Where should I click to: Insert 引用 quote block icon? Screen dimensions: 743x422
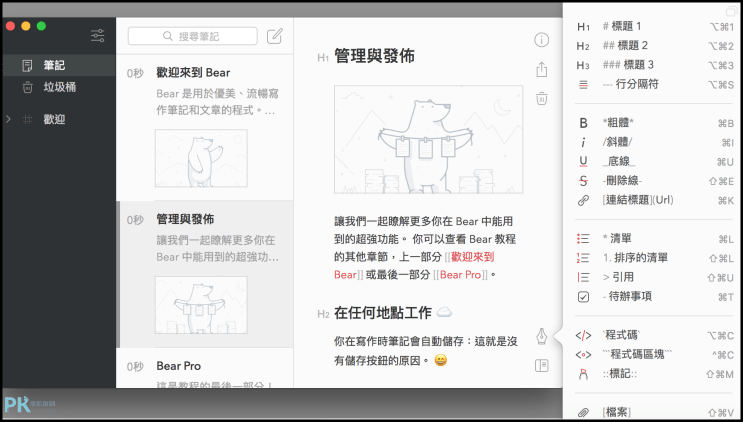pos(583,278)
